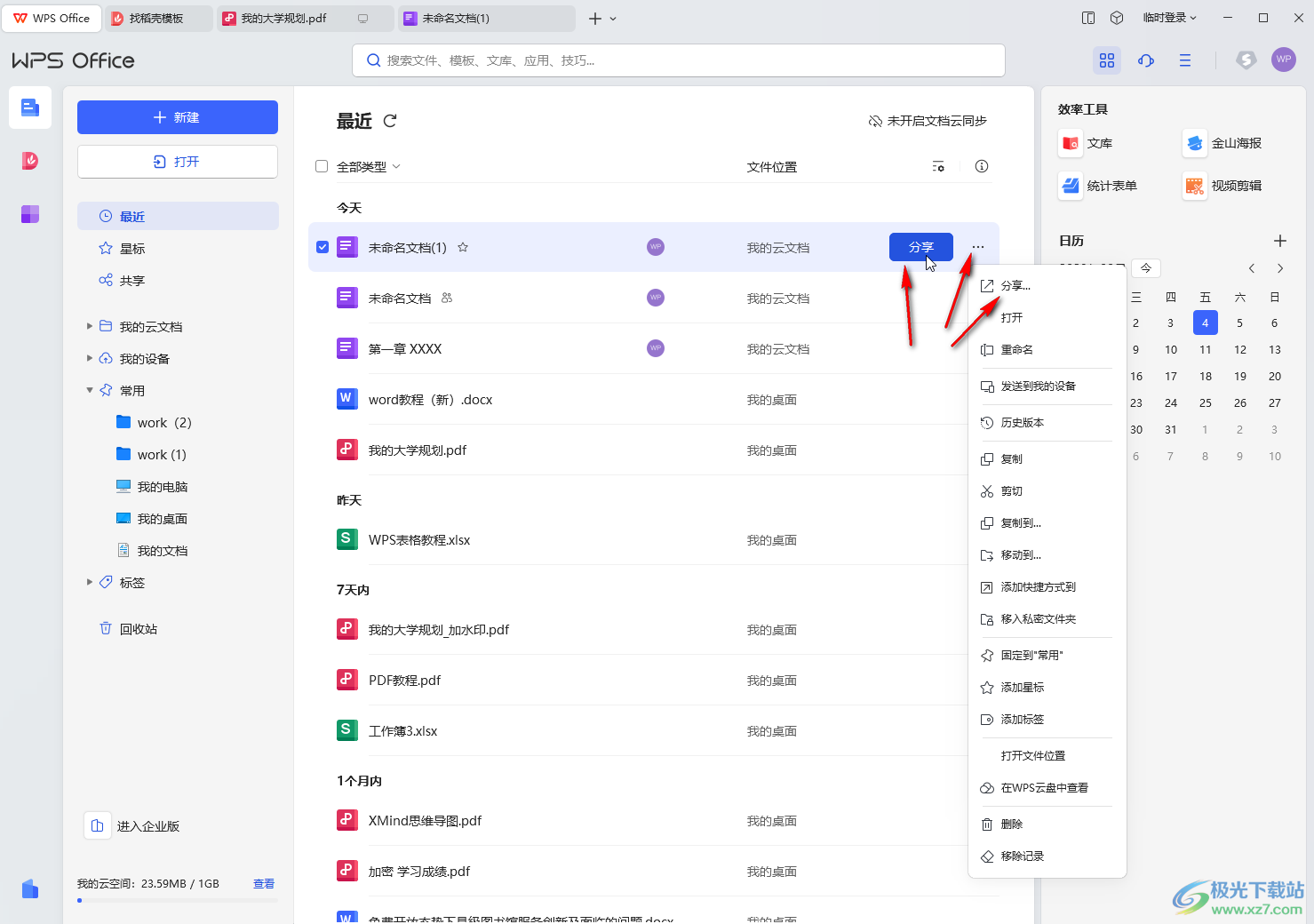Check the select-all checkbox beside 全部类型
Screen dimensions: 1314x924
[x=322, y=167]
